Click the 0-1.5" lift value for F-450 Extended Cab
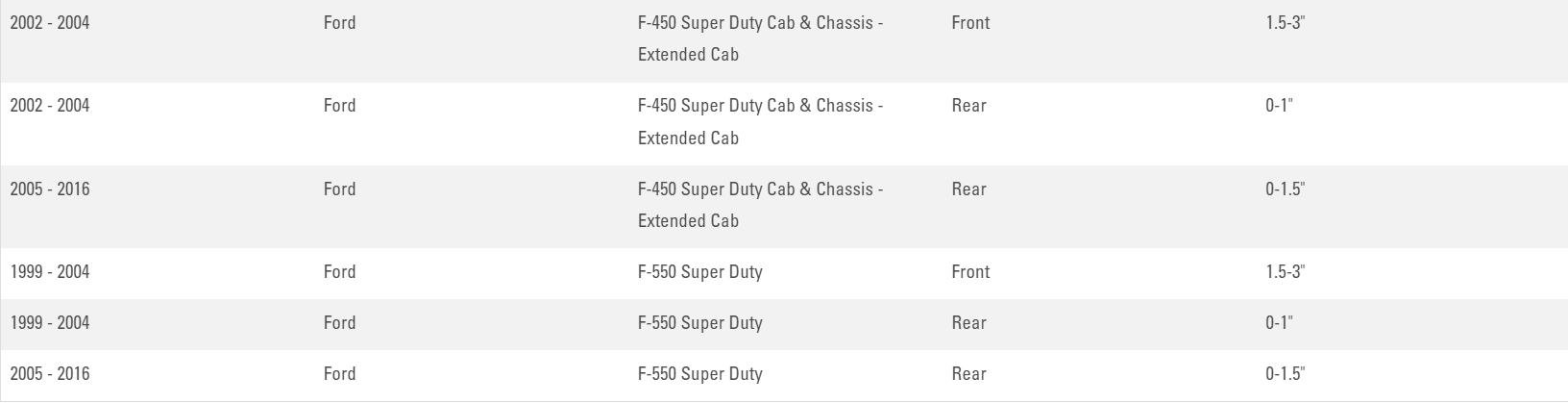The height and width of the screenshot is (403, 1568). 1285,189
